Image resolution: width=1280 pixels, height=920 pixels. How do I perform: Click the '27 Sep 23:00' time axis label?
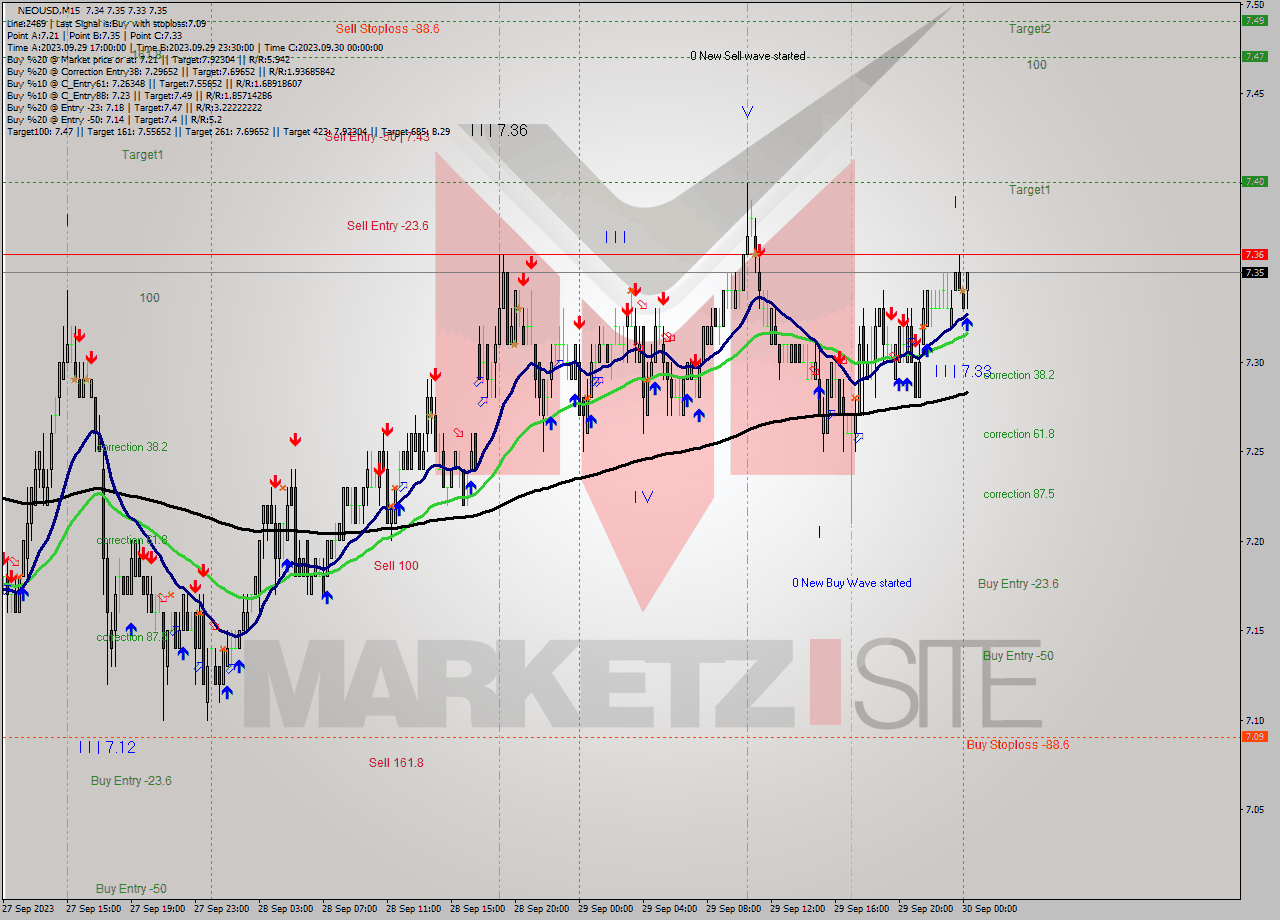tap(221, 909)
